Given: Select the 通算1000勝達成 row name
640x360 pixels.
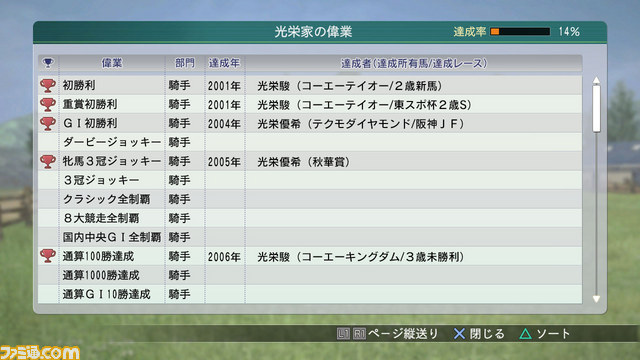Looking at the screenshot, I should 101,275.
